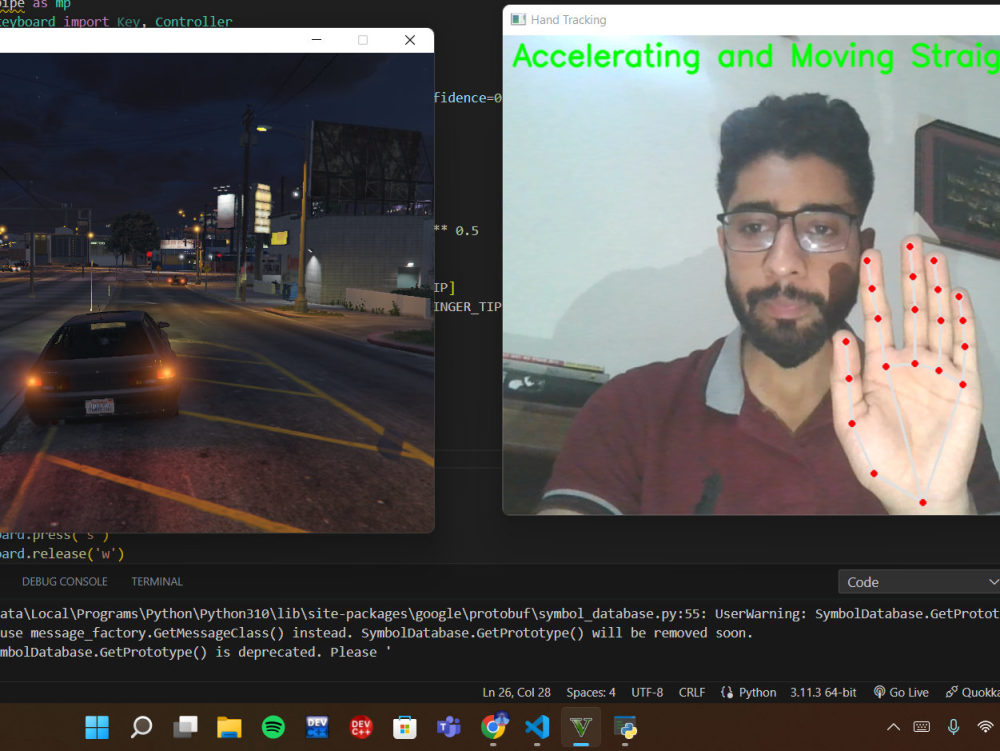Show hidden system tray icons
Screen dimensions: 1000x751
(893, 727)
